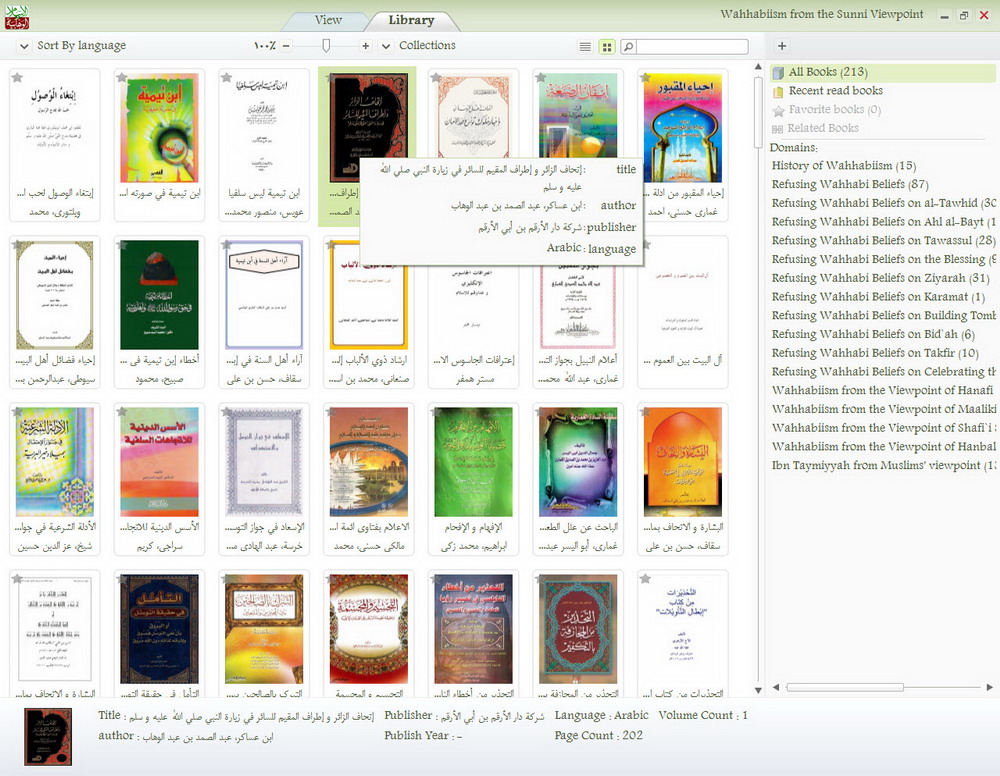The width and height of the screenshot is (1000, 776).
Task: Click the 'Language : Arabic' text in info bar
Action: point(601,715)
